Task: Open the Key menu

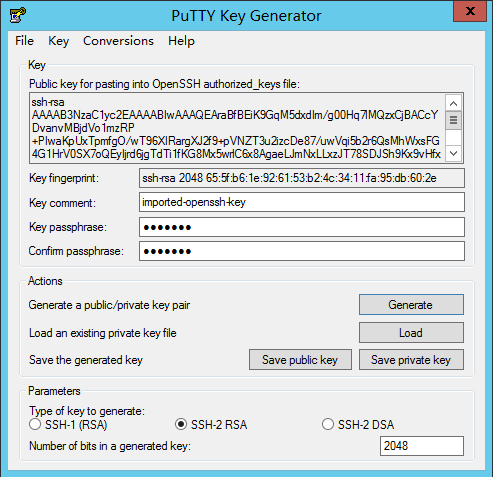Action: pos(58,41)
